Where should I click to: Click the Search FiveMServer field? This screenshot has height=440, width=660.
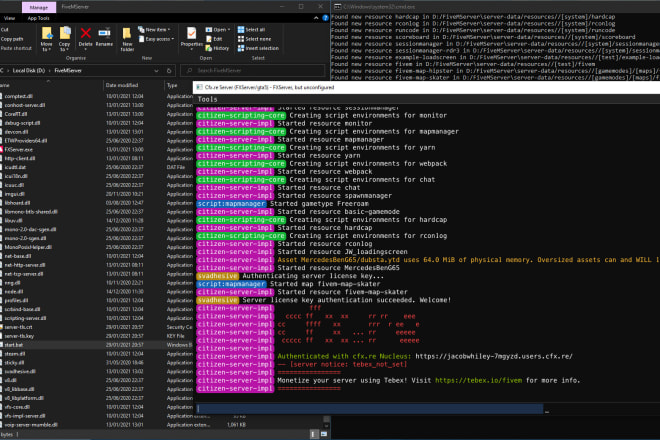click(x=253, y=71)
